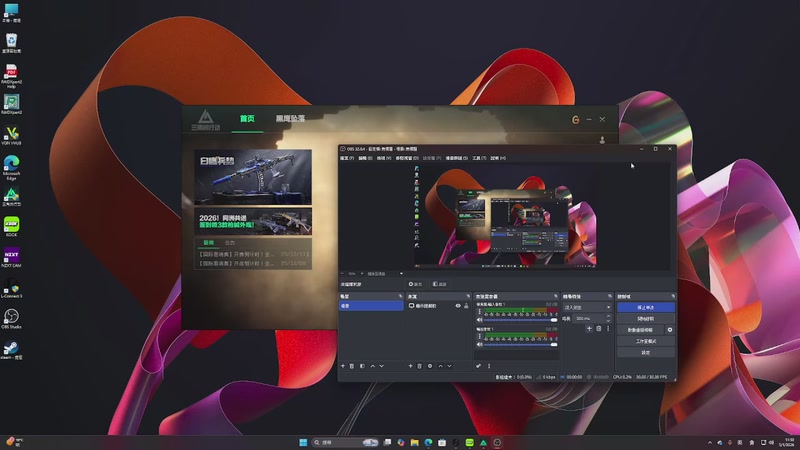Pop out the Scenes dock

click(x=401, y=296)
